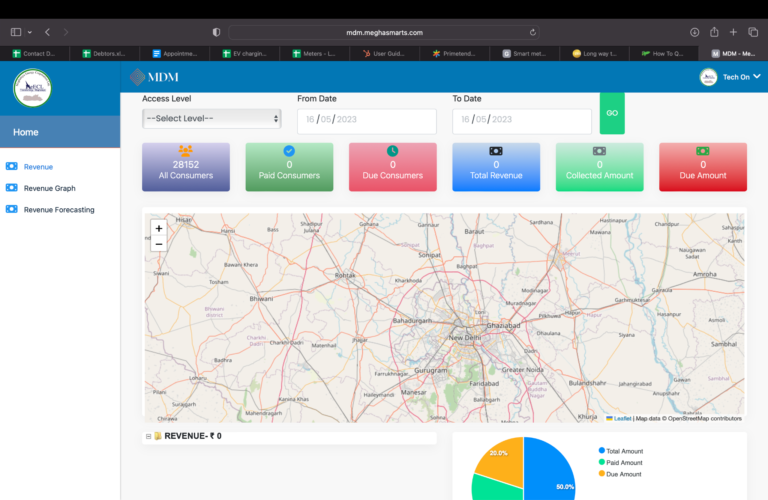Zoom in on the map
768x500 pixels.
(x=159, y=228)
